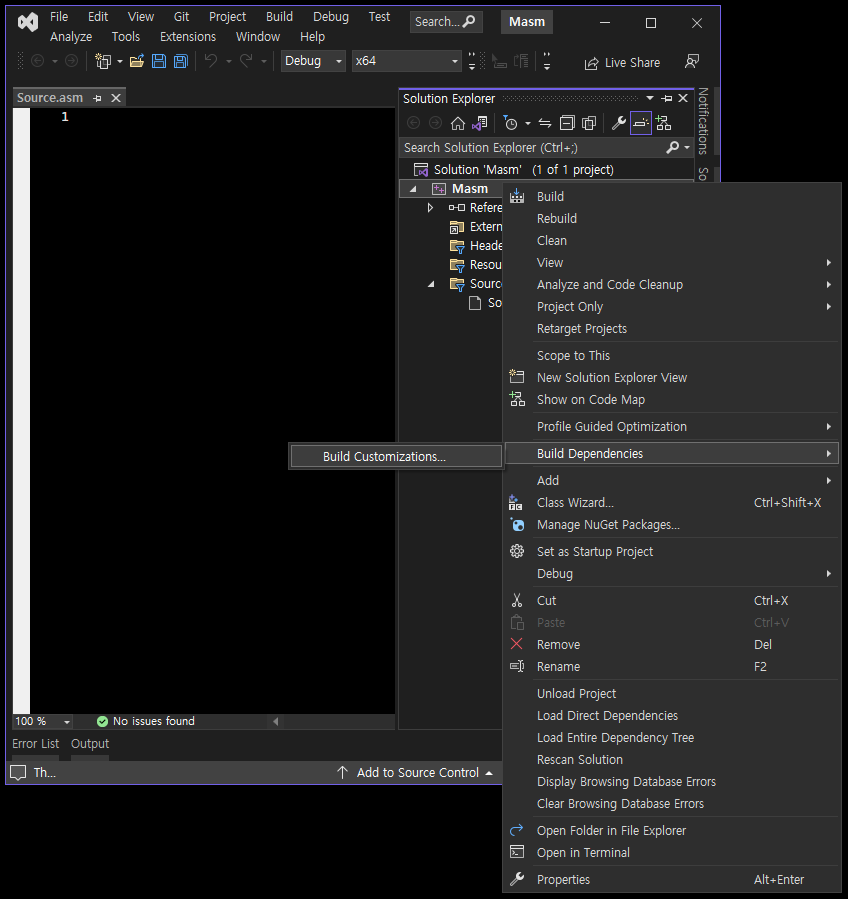Click the Undo arrow icon

click(x=211, y=60)
